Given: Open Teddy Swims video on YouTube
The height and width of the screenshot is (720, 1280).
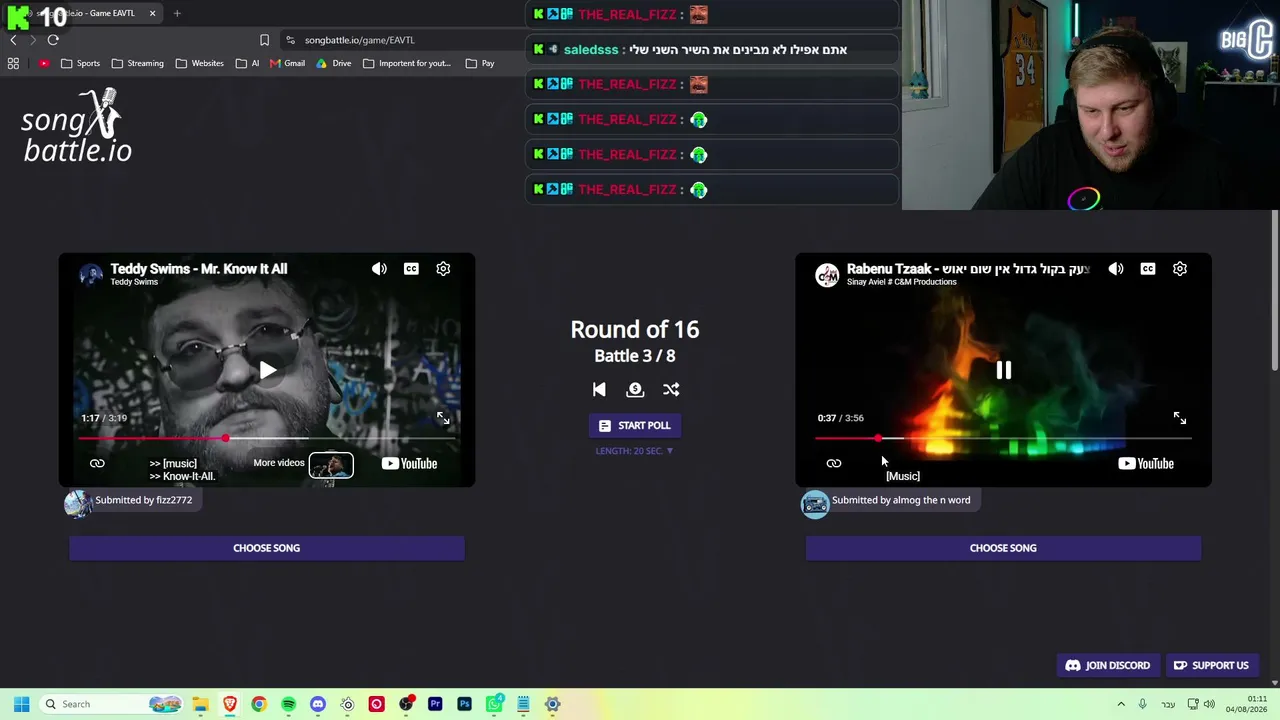Looking at the screenshot, I should pyautogui.click(x=409, y=463).
